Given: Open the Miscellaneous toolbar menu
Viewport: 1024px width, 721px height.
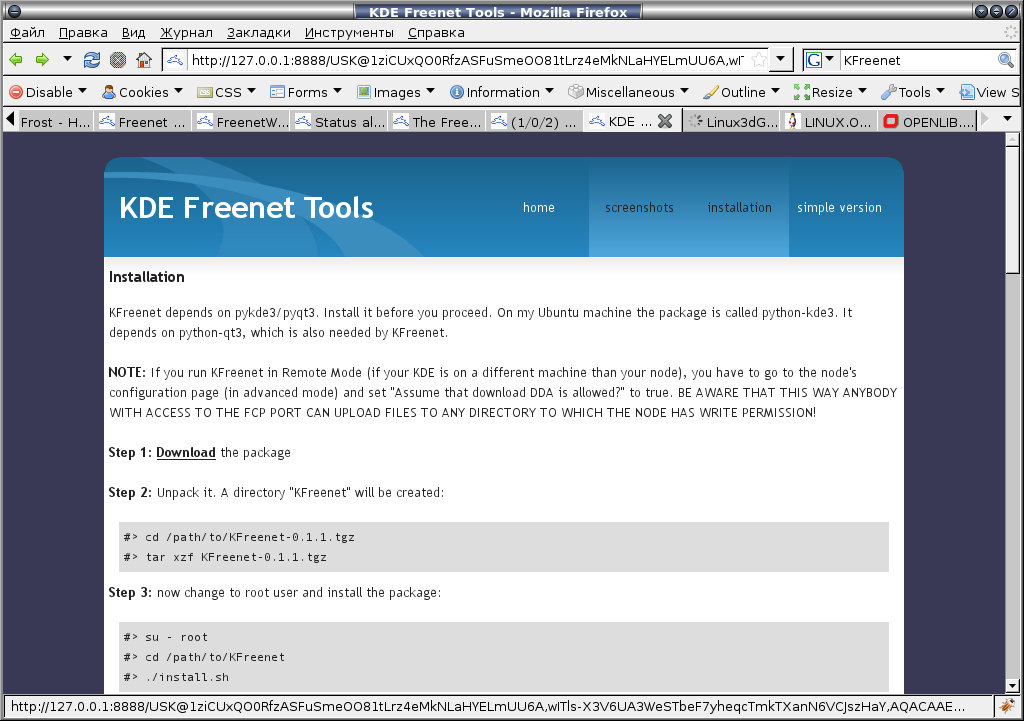Looking at the screenshot, I should (x=628, y=92).
